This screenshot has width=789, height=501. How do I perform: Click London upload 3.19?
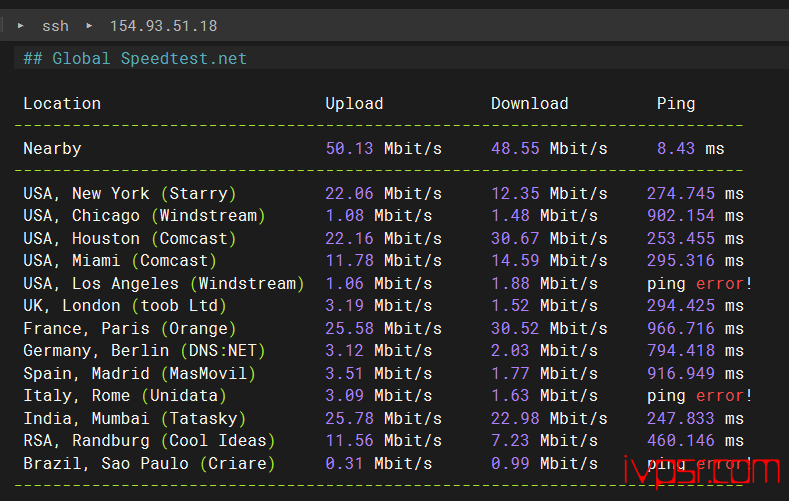pyautogui.click(x=345, y=305)
